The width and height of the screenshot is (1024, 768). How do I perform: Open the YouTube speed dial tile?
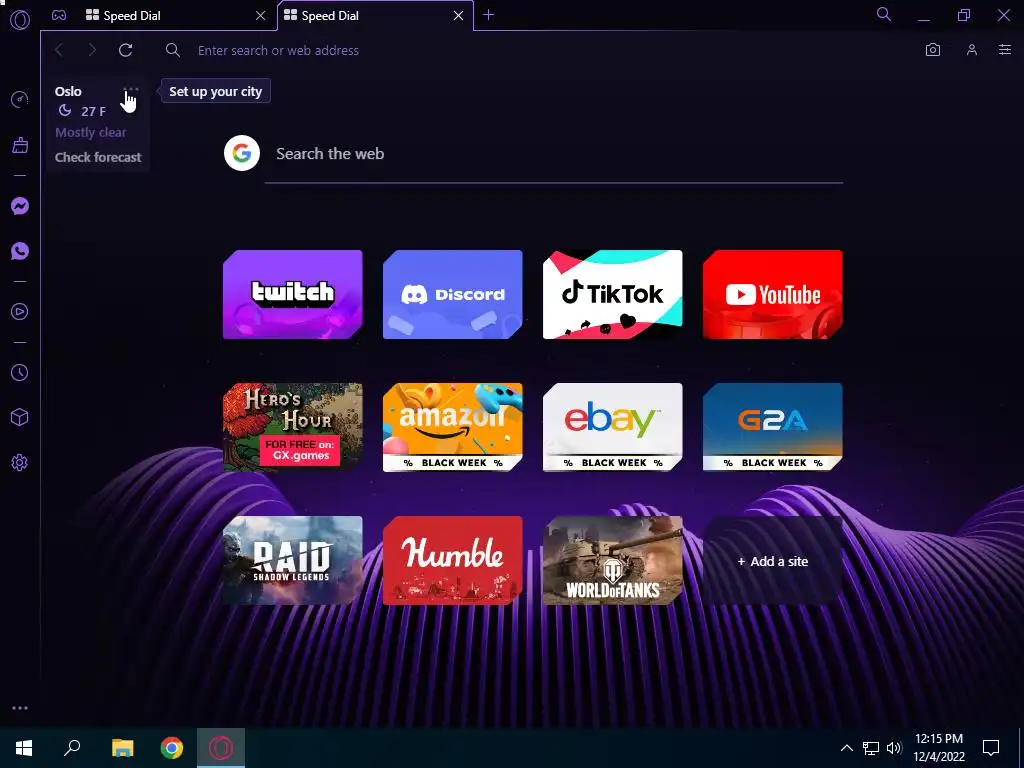pyautogui.click(x=773, y=295)
